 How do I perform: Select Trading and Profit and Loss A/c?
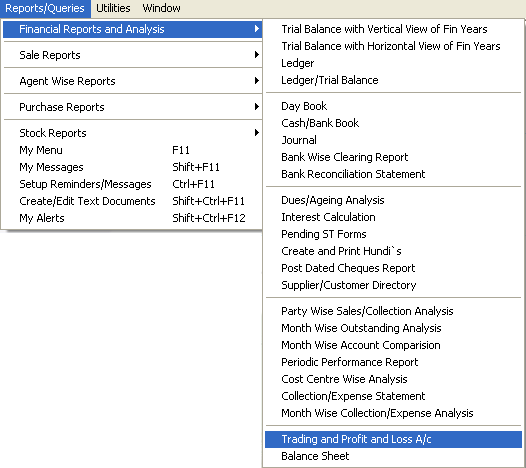click(393, 439)
